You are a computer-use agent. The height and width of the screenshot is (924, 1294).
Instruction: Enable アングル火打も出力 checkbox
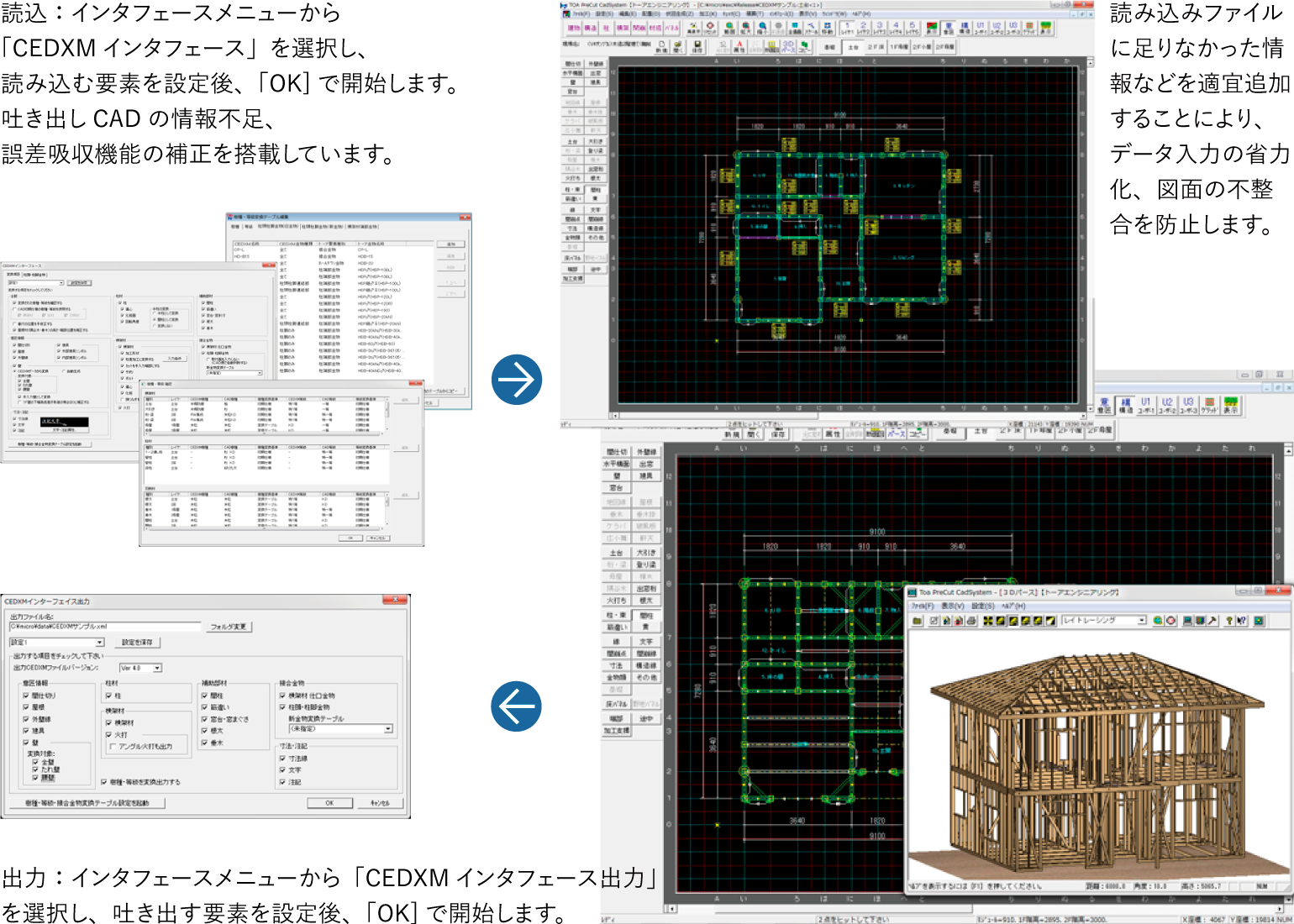tap(113, 746)
